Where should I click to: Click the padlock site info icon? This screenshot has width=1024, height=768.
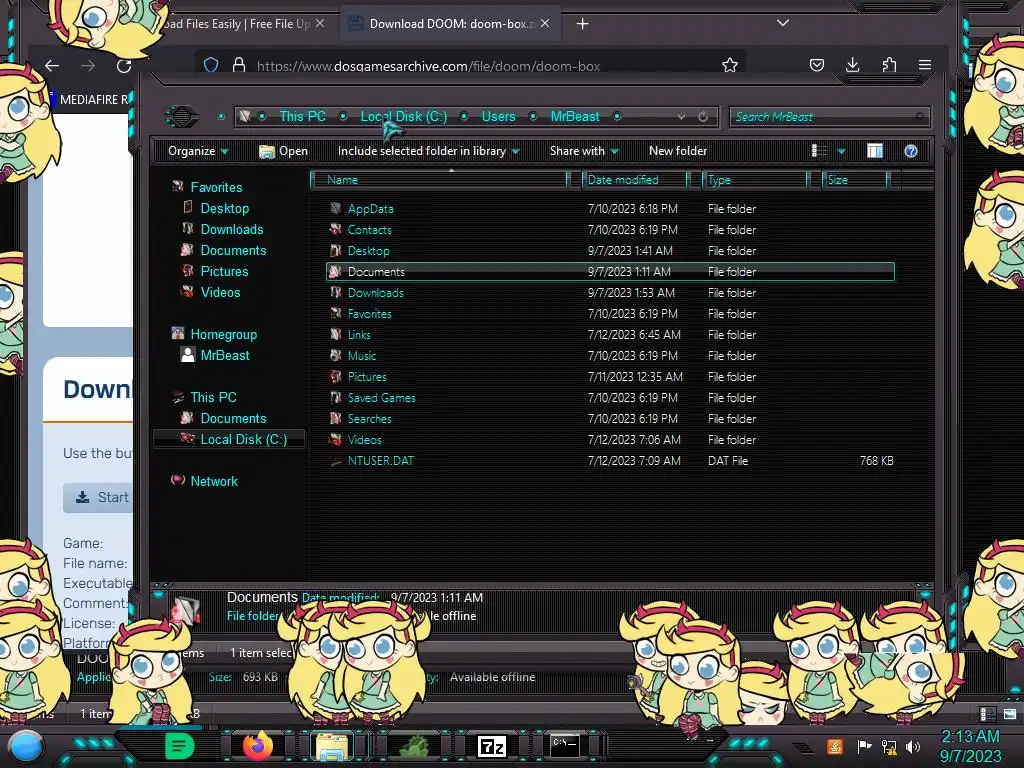(x=239, y=65)
